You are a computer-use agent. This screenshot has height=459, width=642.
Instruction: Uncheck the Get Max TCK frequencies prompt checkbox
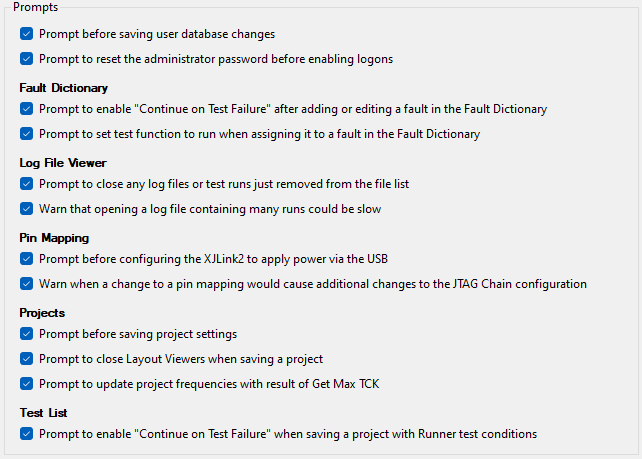[26, 384]
